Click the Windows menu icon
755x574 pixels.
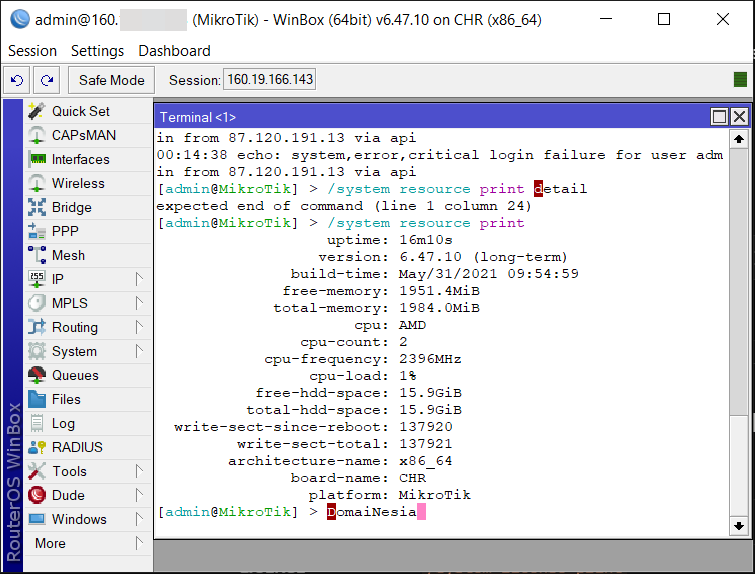[x=37, y=519]
